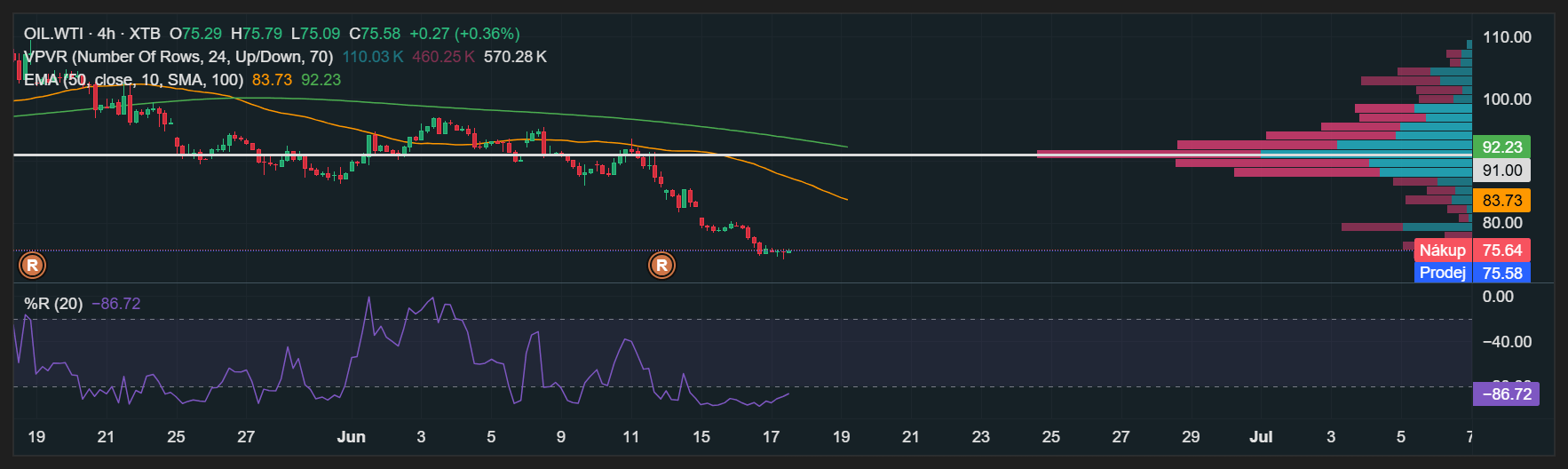Click the 100.00 price axis label
Screen dimensions: 1568x469
1507,99
